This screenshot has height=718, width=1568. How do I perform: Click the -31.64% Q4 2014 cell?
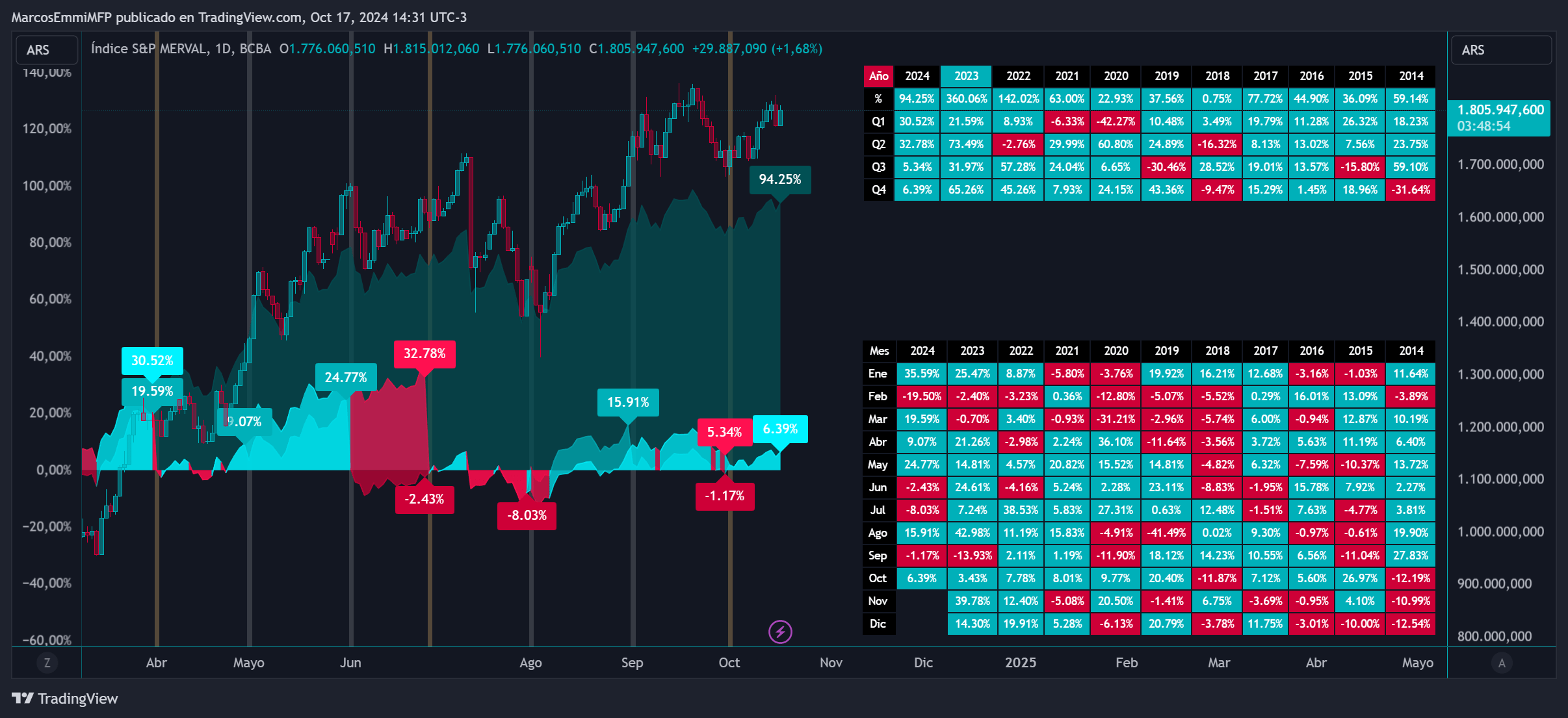[x=1411, y=190]
